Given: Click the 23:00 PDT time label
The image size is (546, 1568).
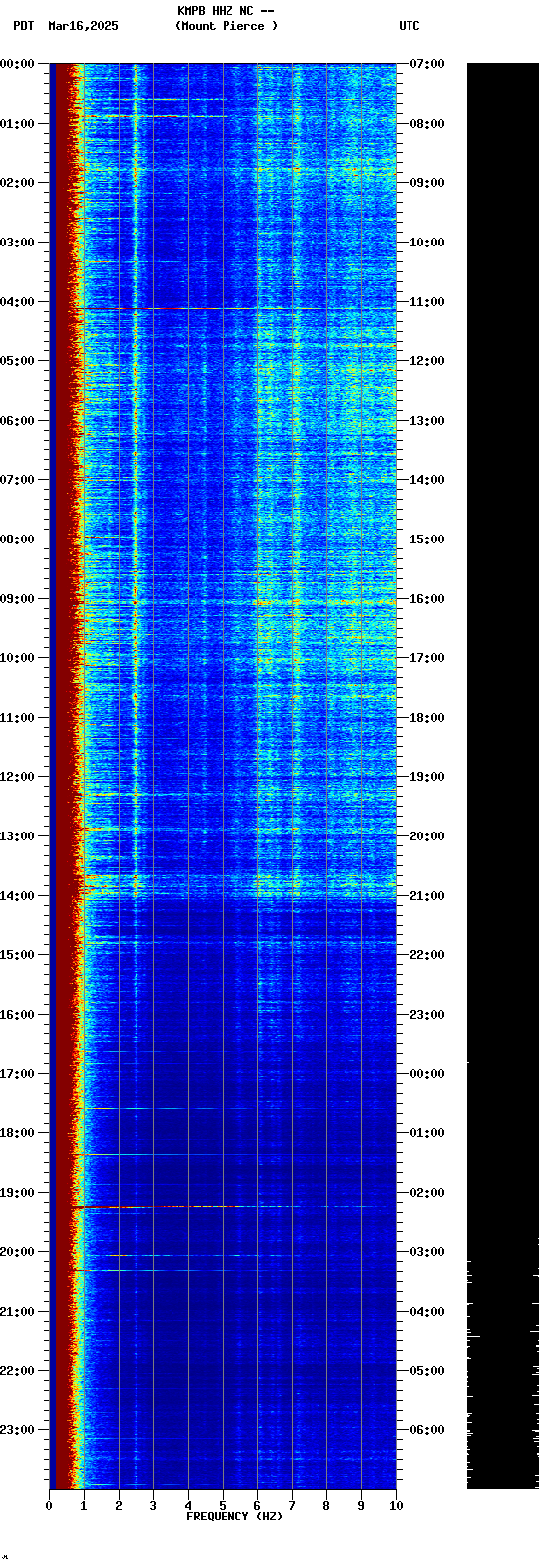Looking at the screenshot, I should [x=17, y=1430].
